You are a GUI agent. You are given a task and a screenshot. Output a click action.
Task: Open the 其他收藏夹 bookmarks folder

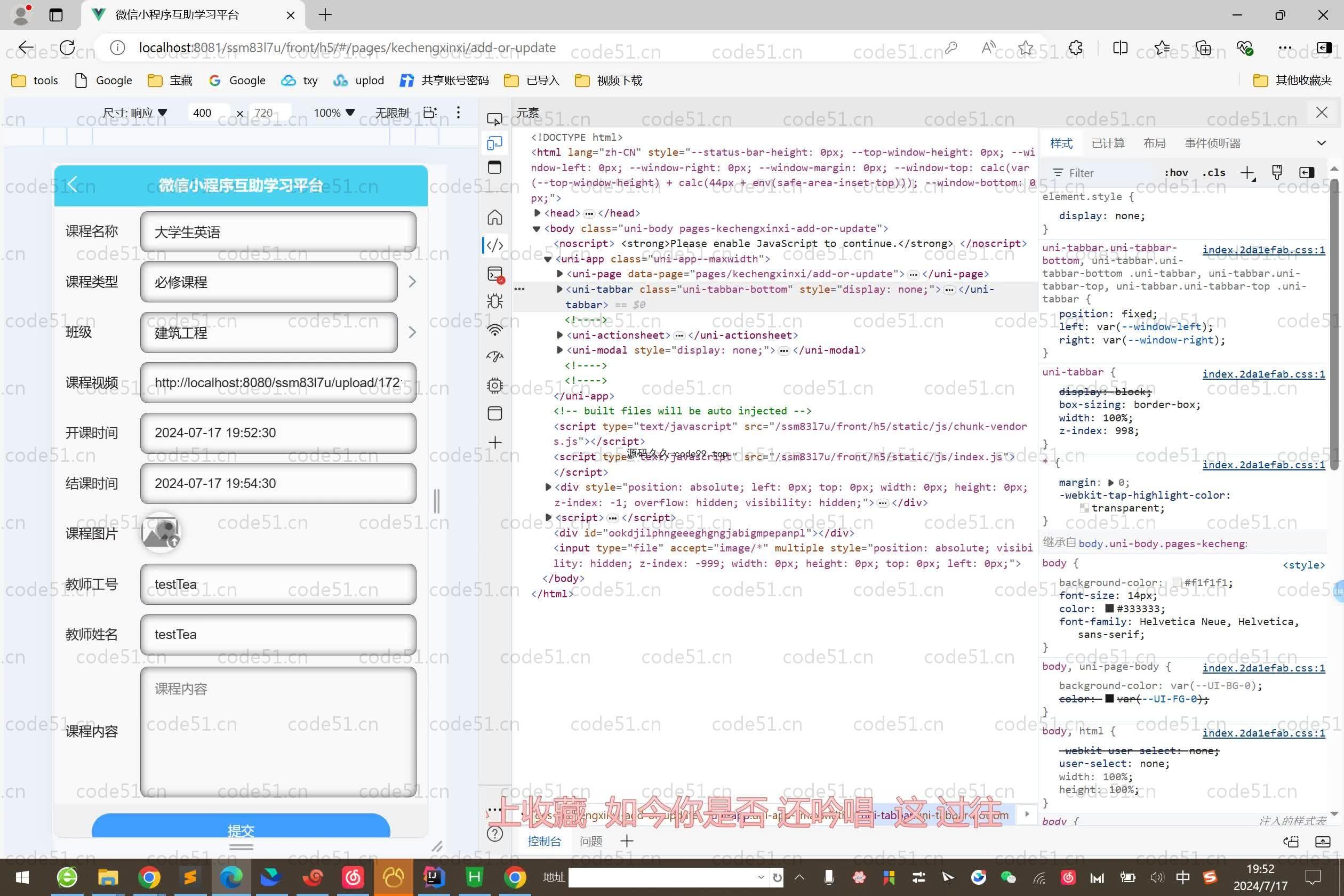(x=1292, y=81)
